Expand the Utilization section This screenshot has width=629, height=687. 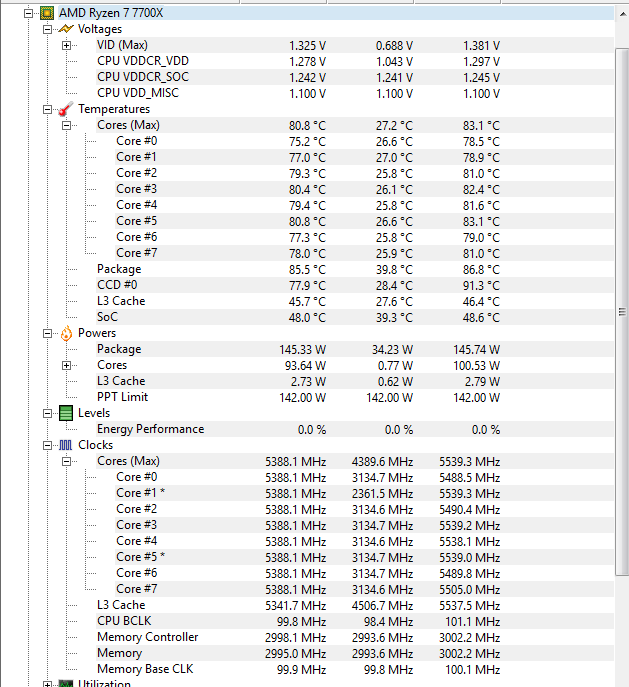pos(47,684)
